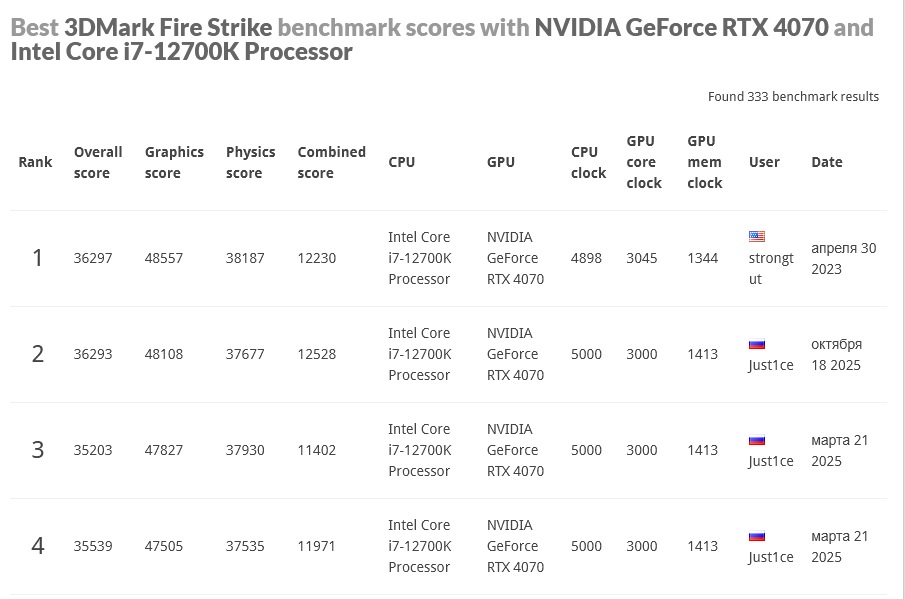Click the GPU core clock column header
Viewport: 905px width, 599px height.
pyautogui.click(x=644, y=162)
